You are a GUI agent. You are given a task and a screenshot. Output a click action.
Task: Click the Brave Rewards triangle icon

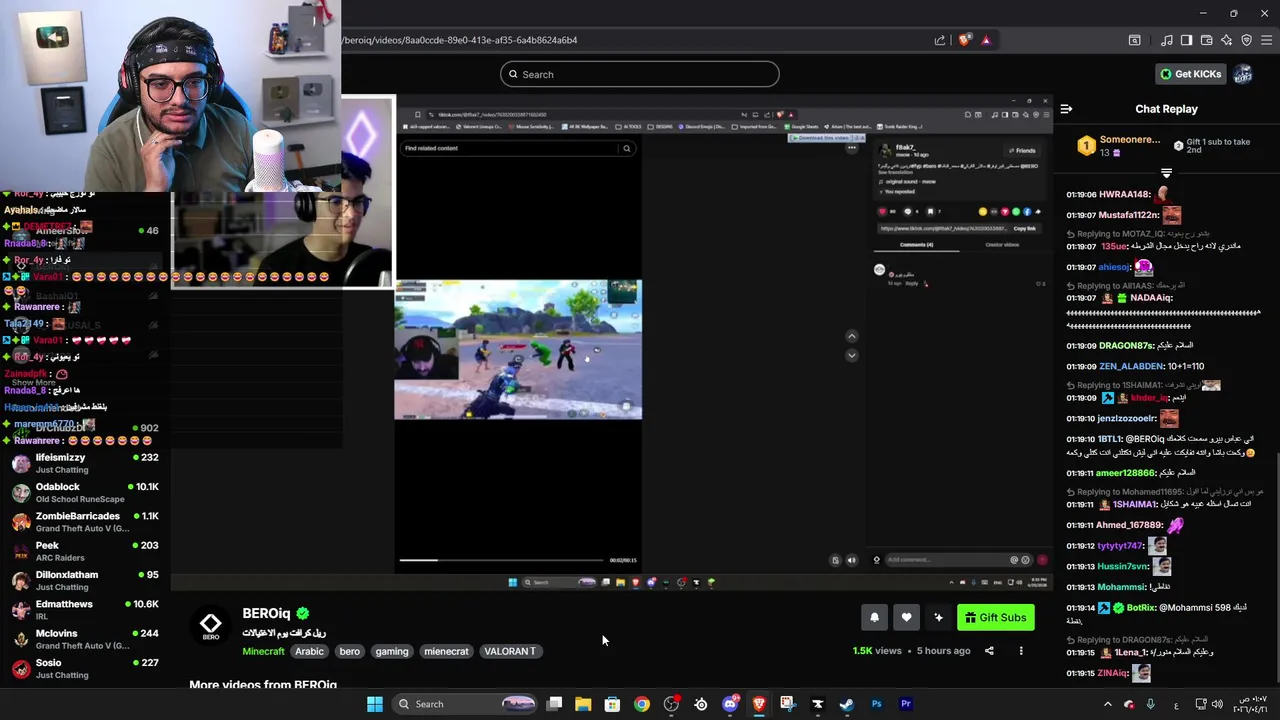(x=986, y=40)
